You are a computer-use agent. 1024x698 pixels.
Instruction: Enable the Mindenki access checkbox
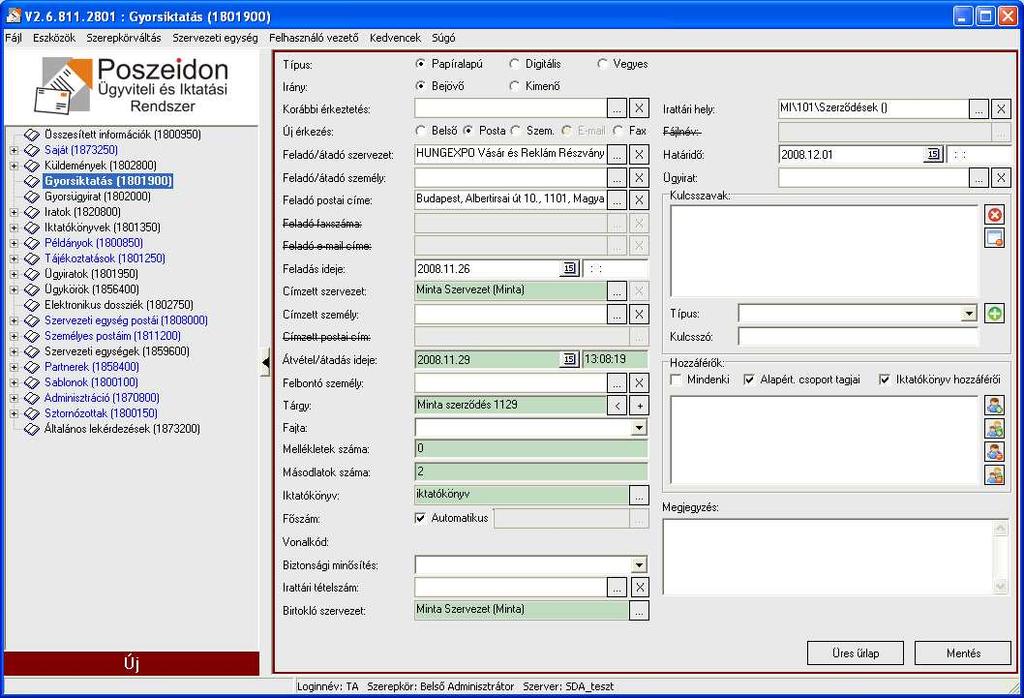click(676, 379)
